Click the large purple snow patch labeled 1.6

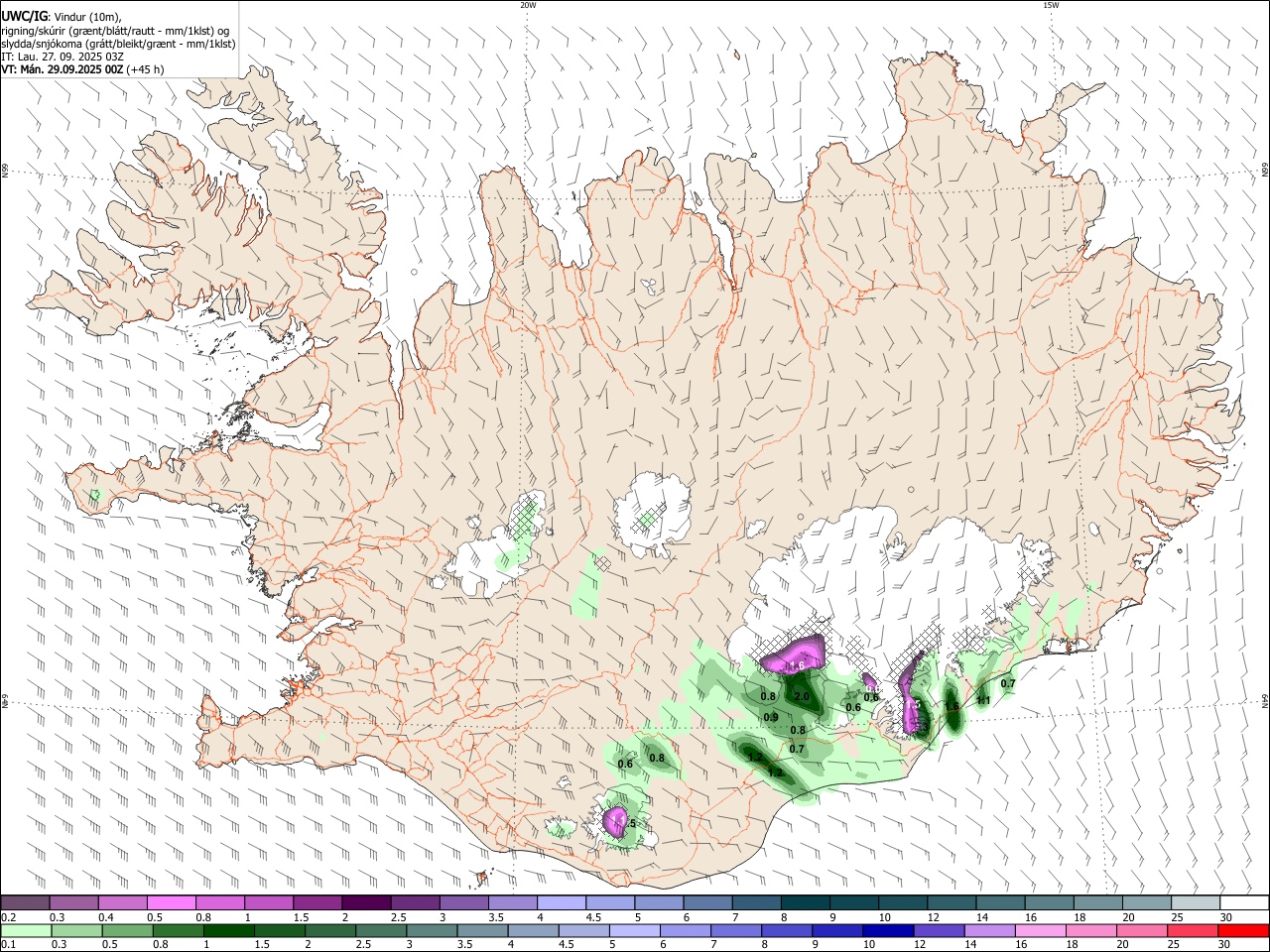[x=794, y=654]
